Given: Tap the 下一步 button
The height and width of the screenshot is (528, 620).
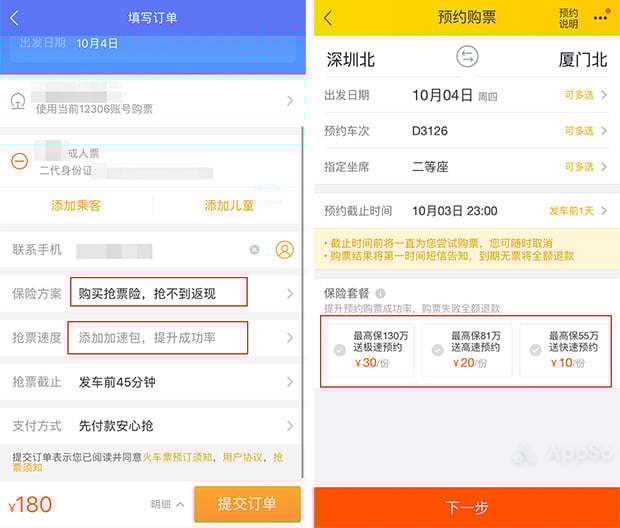Looking at the screenshot, I should click(467, 507).
